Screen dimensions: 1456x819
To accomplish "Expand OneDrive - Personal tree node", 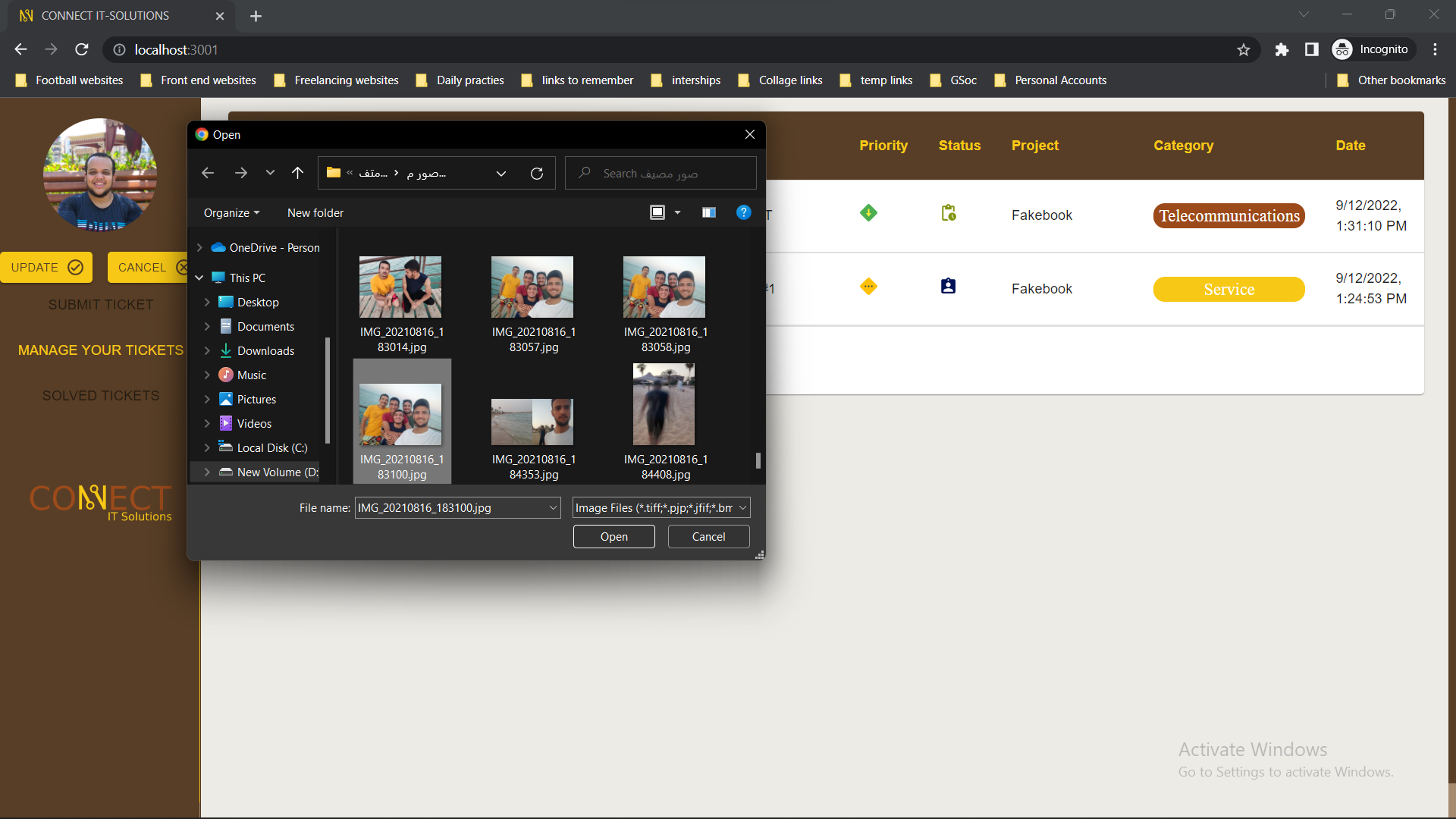I will click(x=199, y=248).
